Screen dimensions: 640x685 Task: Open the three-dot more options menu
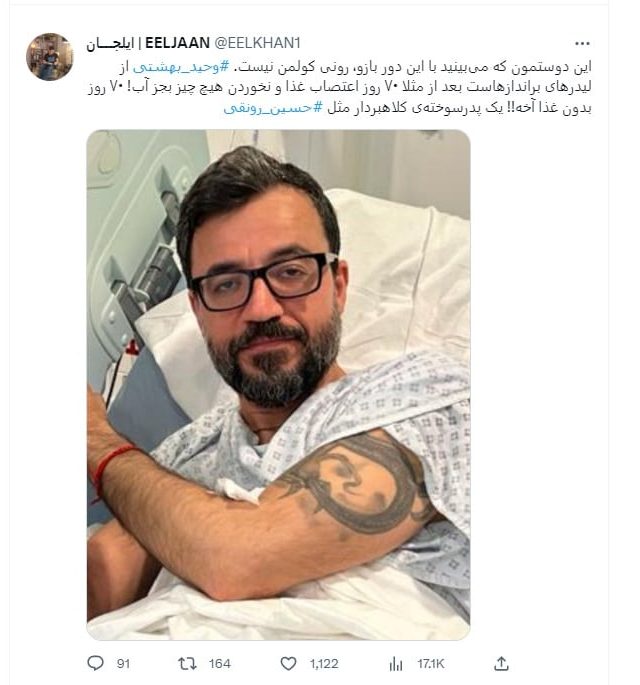tap(582, 43)
